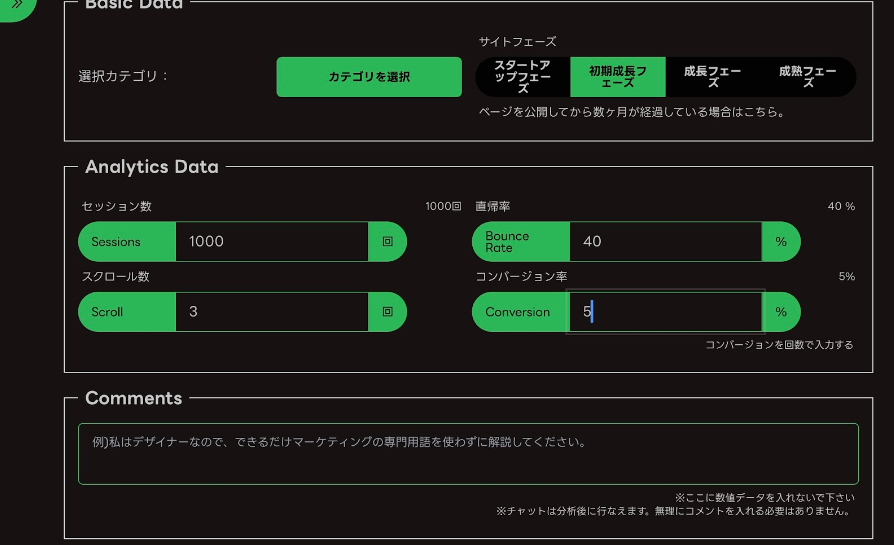Click the Bounce Rate input field
894x545 pixels.
pyautogui.click(x=665, y=241)
